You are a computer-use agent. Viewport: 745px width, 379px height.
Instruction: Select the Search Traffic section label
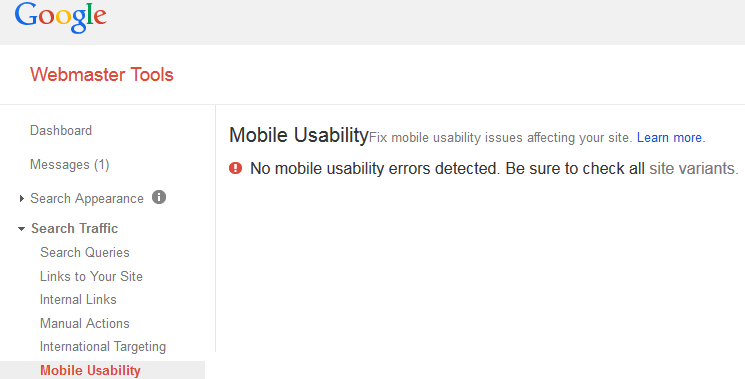(x=75, y=228)
